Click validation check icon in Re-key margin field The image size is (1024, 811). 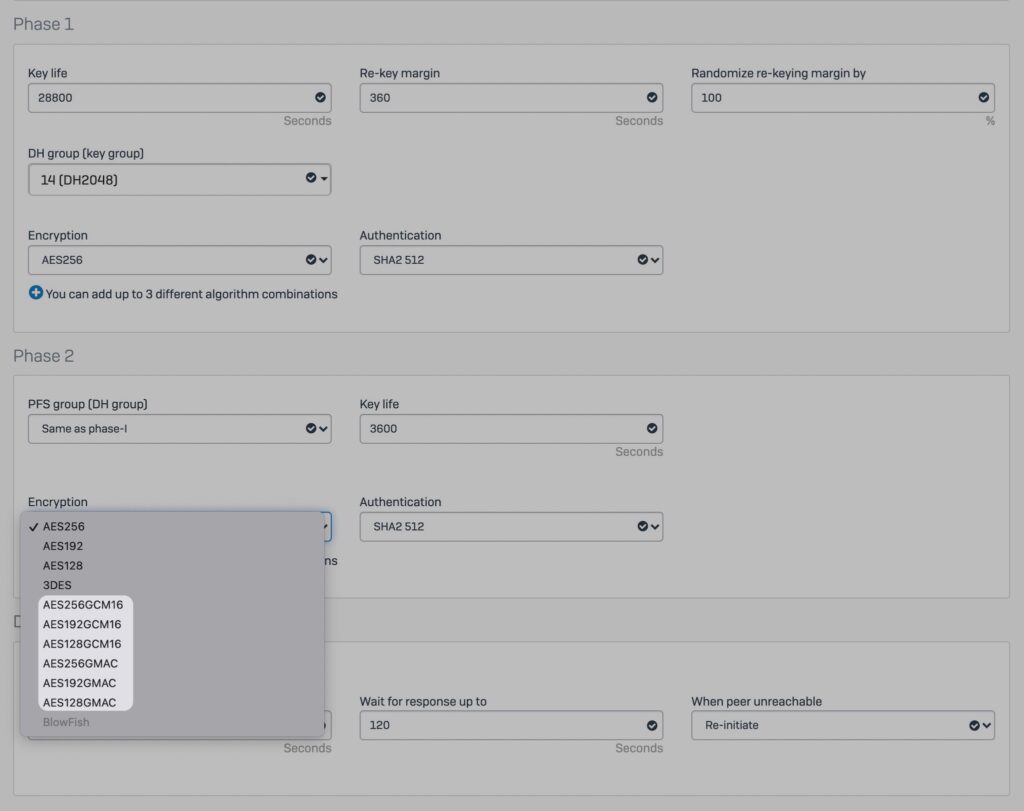652,97
